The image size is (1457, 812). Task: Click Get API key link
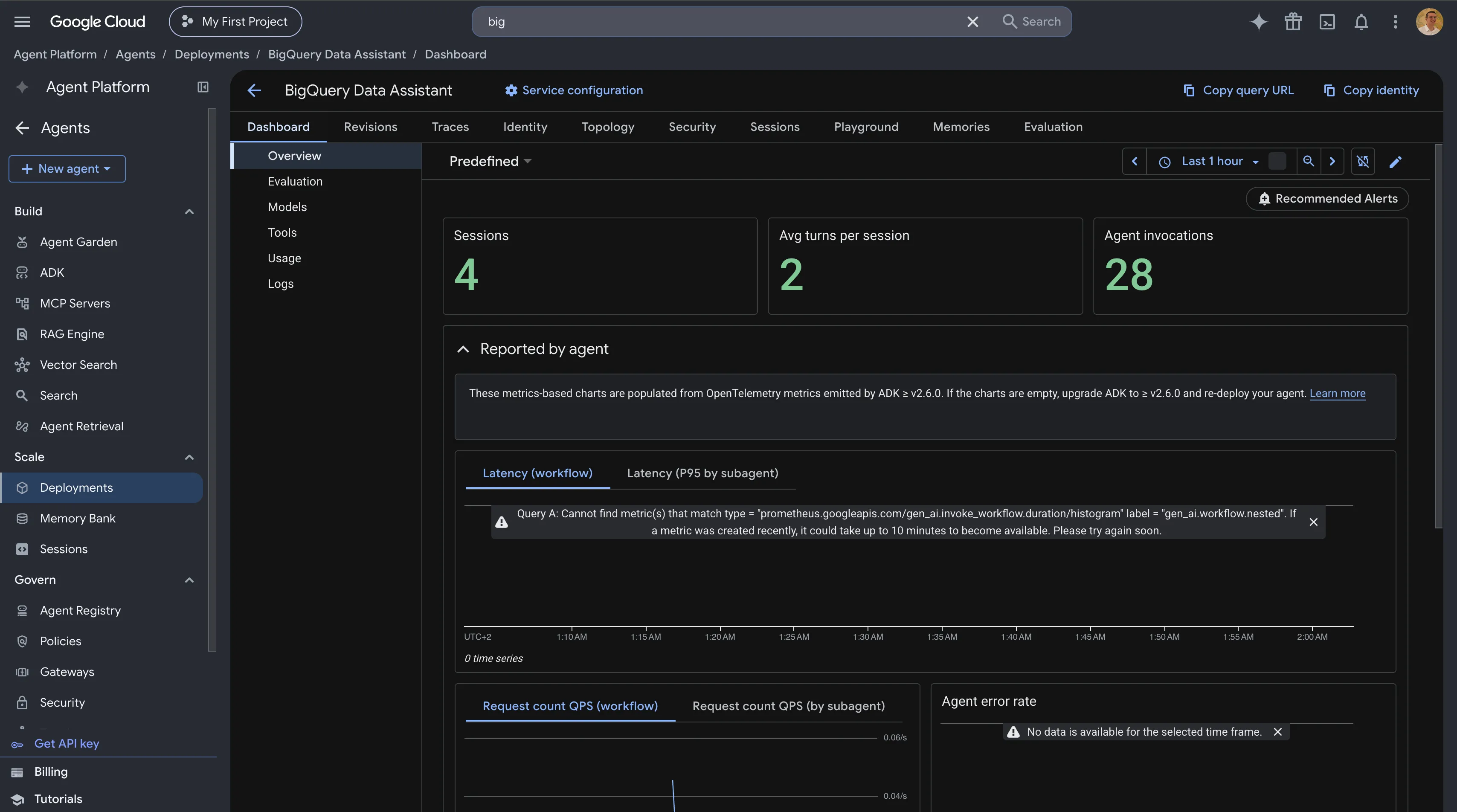[x=66, y=744]
